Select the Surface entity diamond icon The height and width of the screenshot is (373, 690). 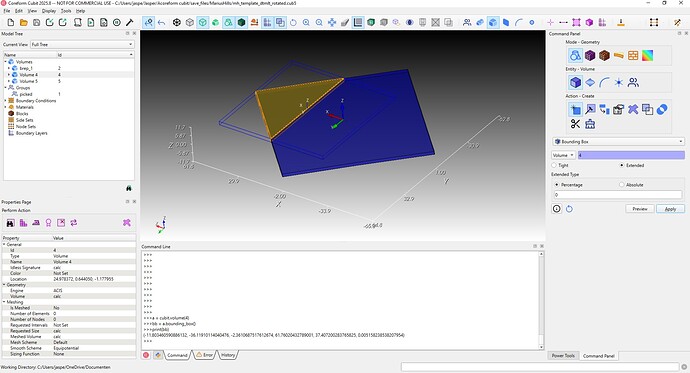(590, 82)
